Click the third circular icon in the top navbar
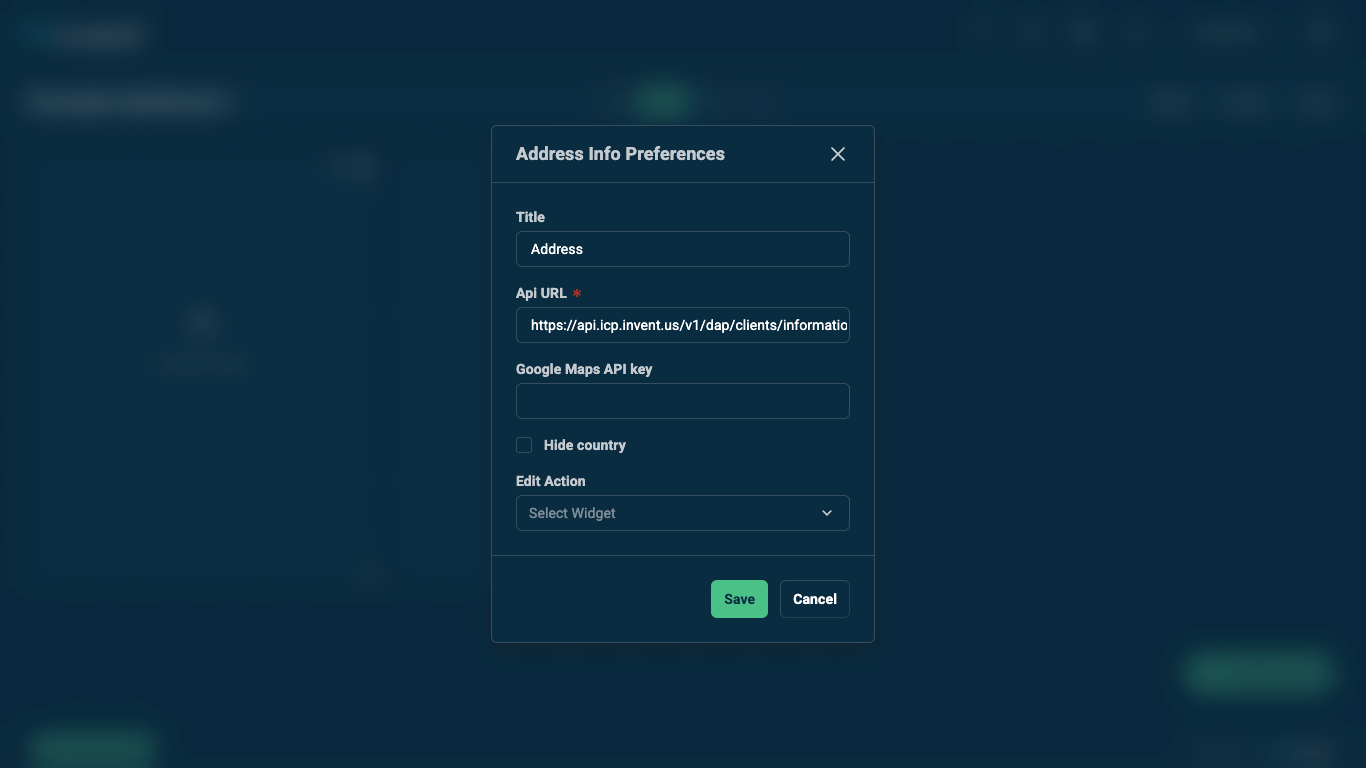Viewport: 1366px width, 768px height. [1083, 33]
